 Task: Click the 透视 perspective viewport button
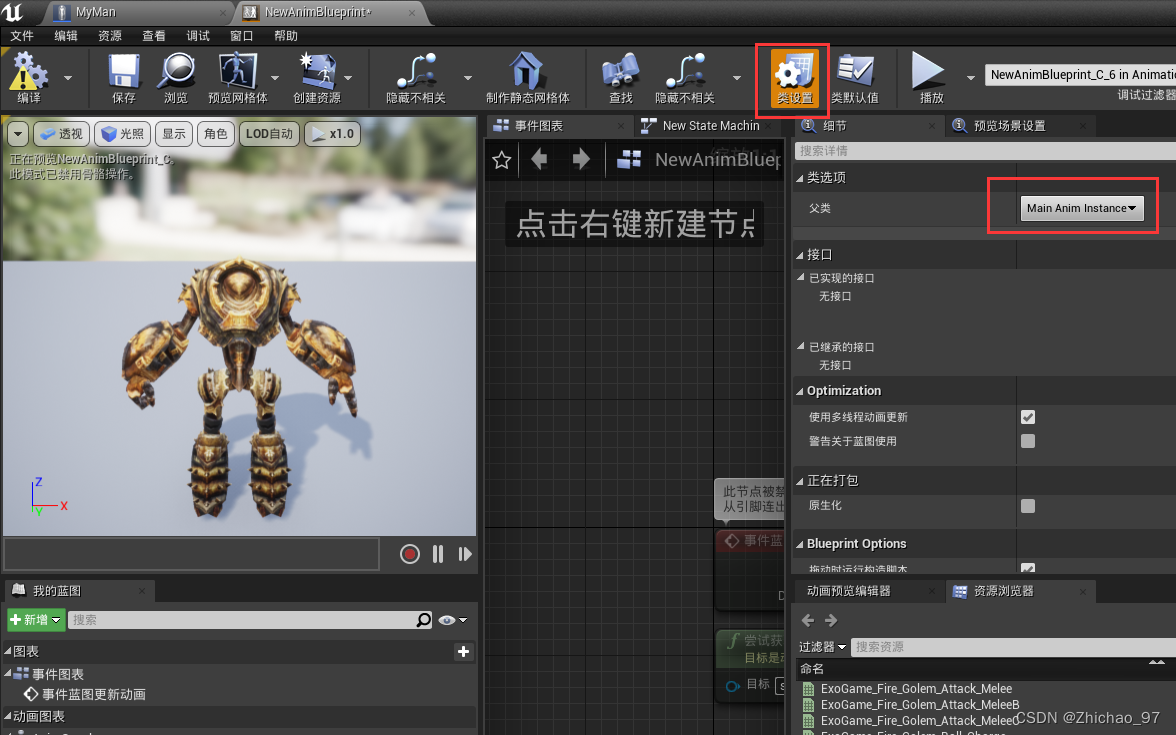(x=62, y=134)
